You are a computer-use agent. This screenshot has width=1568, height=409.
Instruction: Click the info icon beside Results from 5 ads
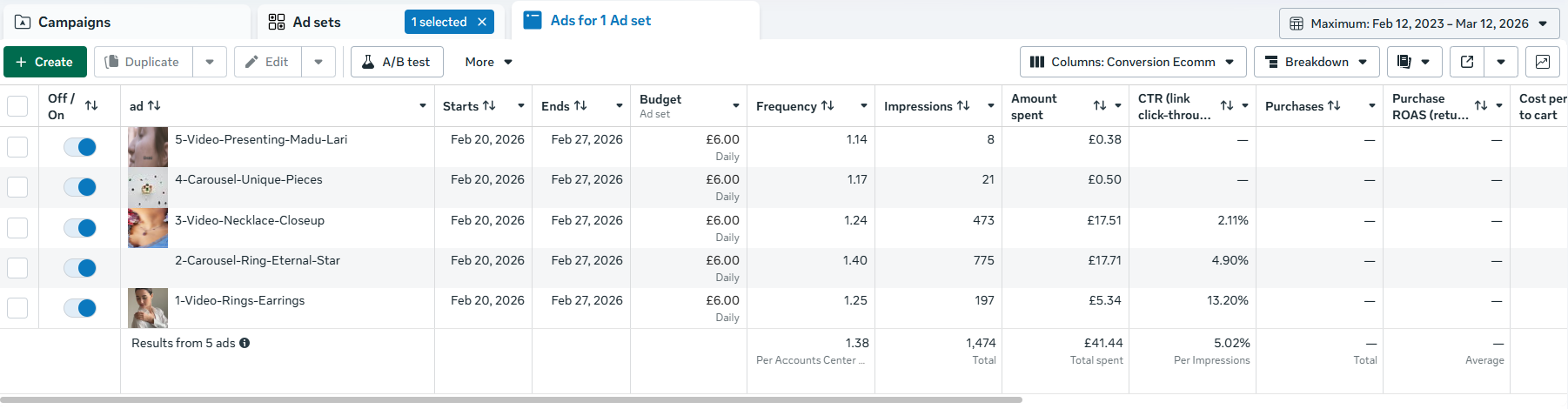(245, 343)
